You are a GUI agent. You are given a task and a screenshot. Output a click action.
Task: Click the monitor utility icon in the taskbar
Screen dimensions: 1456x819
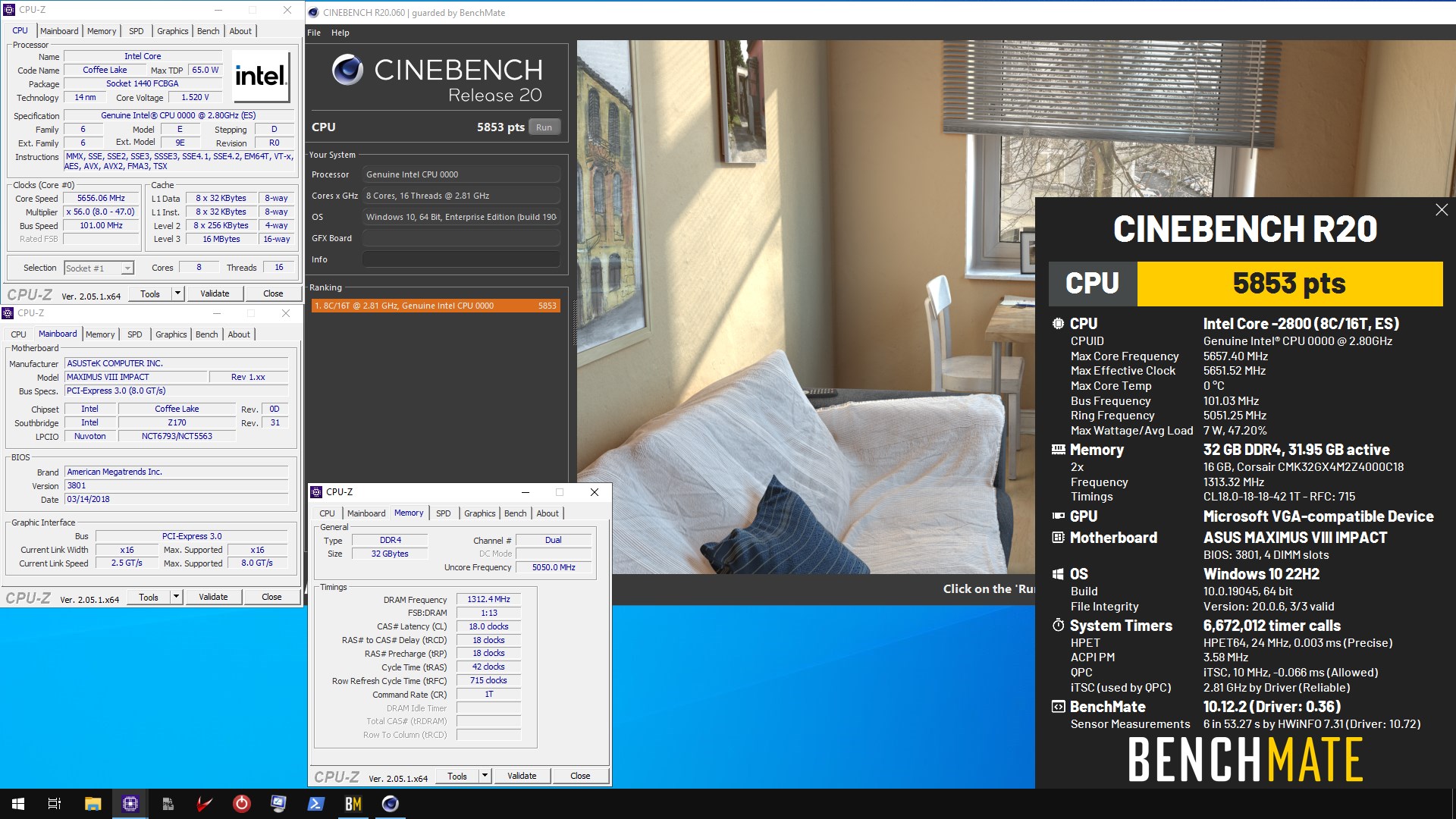tap(278, 804)
